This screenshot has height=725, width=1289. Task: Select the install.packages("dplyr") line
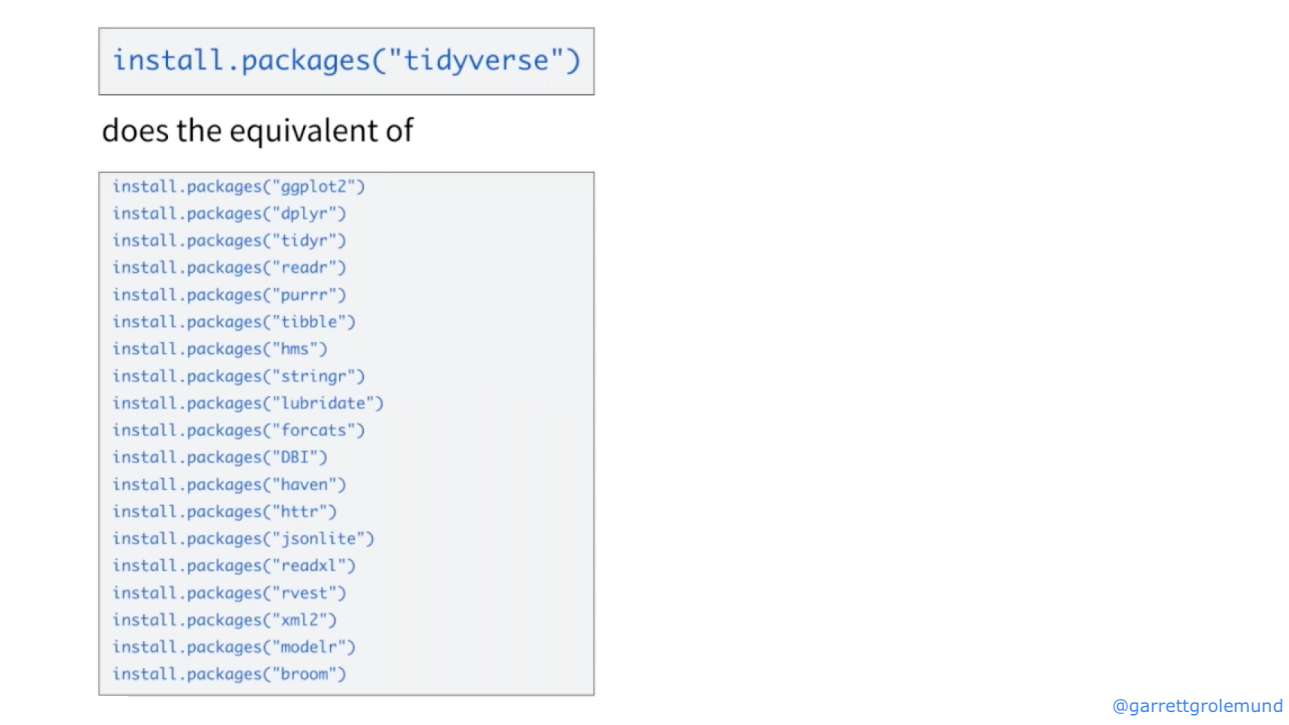229,214
